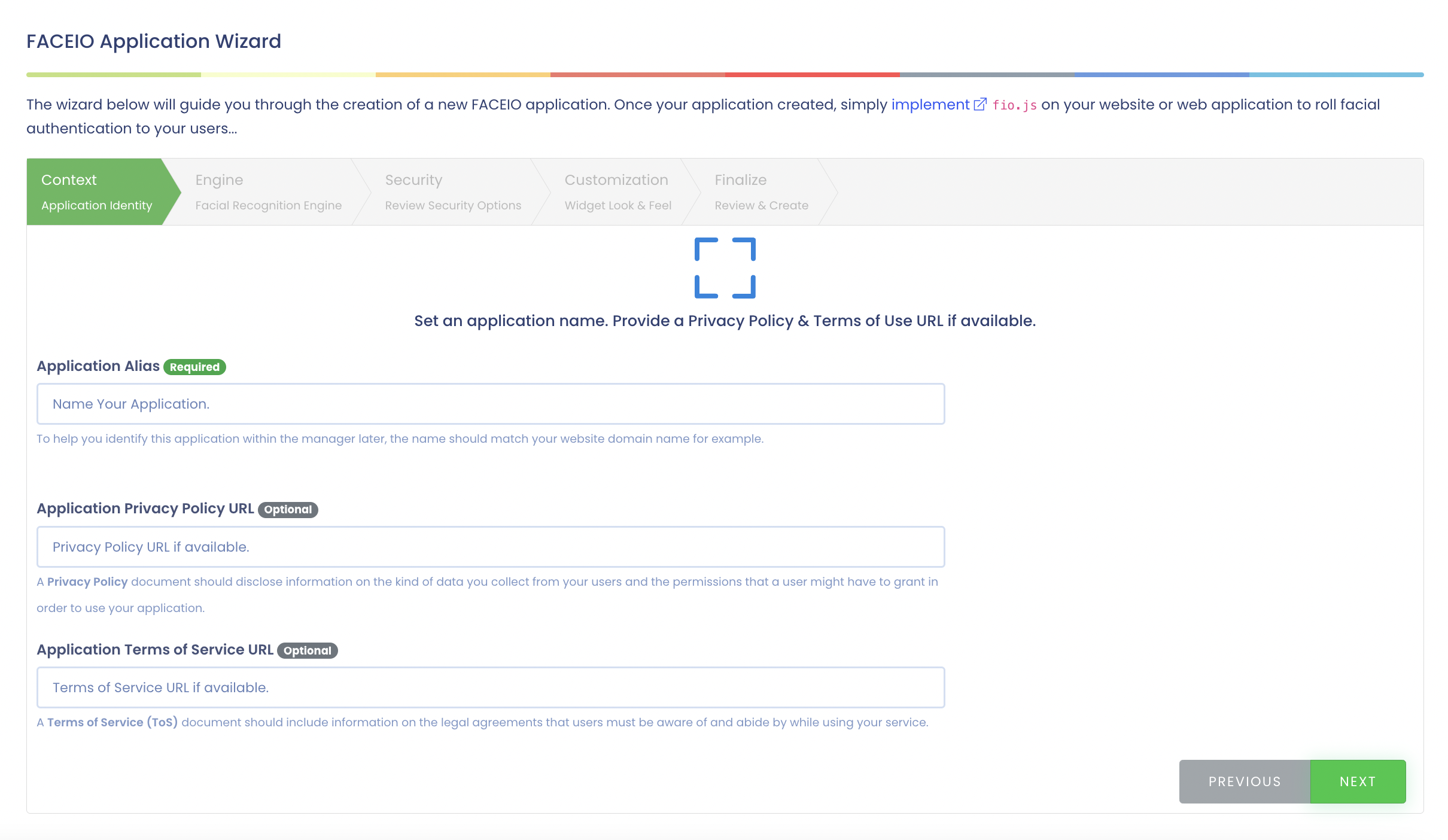This screenshot has height=840, width=1448.
Task: Click the Optional badge beside Privacy Policy URL
Action: (288, 510)
